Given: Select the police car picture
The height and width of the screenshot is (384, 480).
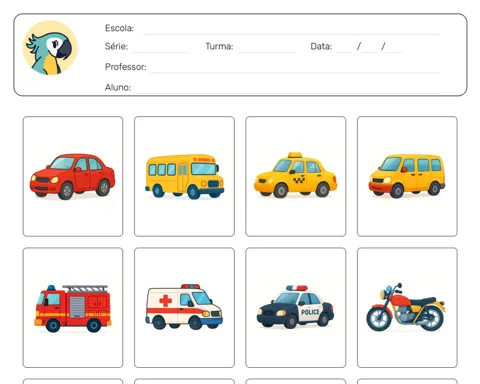Looking at the screenshot, I should 295,307.
